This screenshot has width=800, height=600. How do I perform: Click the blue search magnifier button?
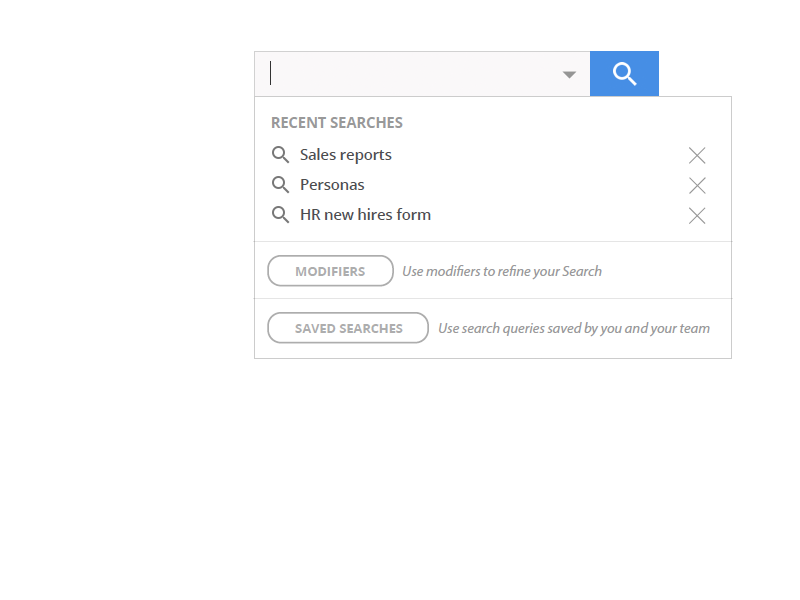click(624, 74)
